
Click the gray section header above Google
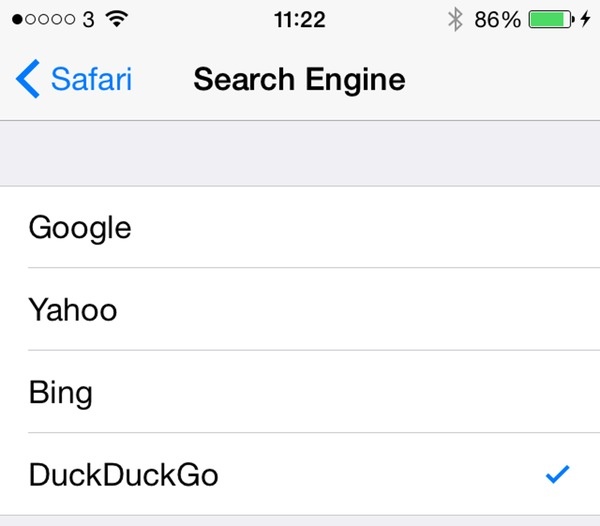(x=300, y=153)
